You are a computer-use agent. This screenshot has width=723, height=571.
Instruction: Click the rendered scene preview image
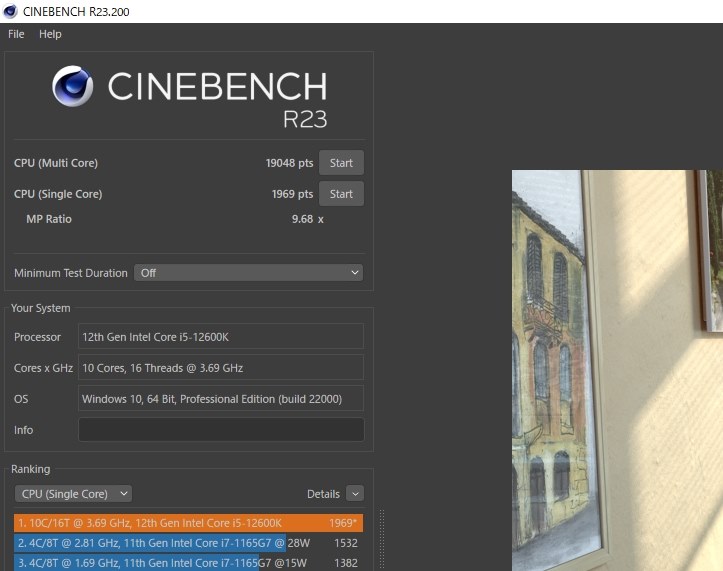coord(617,370)
